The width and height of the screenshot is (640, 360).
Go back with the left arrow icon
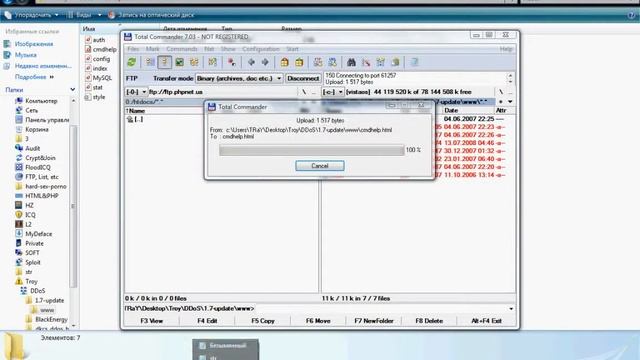[251, 62]
